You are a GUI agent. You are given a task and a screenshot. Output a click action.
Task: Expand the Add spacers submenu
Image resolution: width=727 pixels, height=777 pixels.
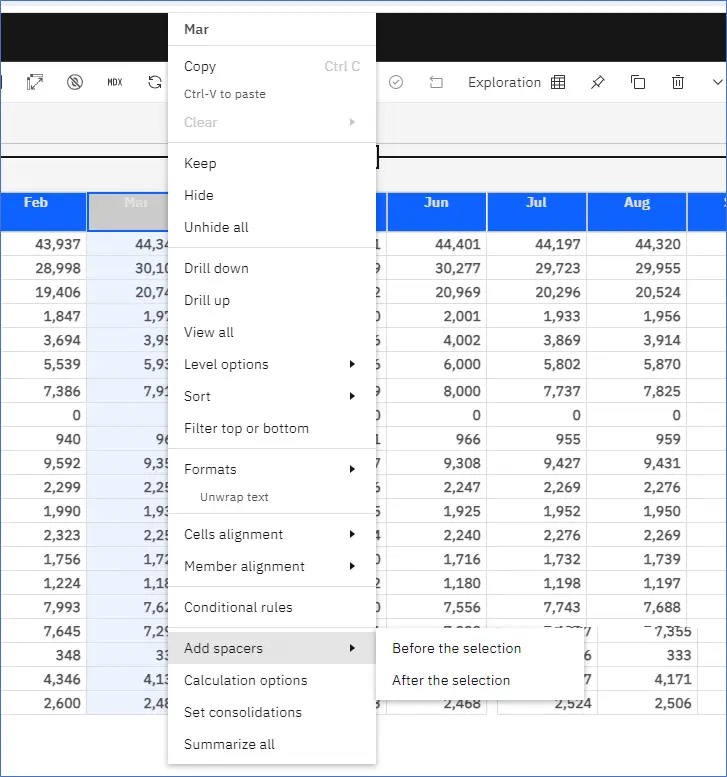[272, 648]
